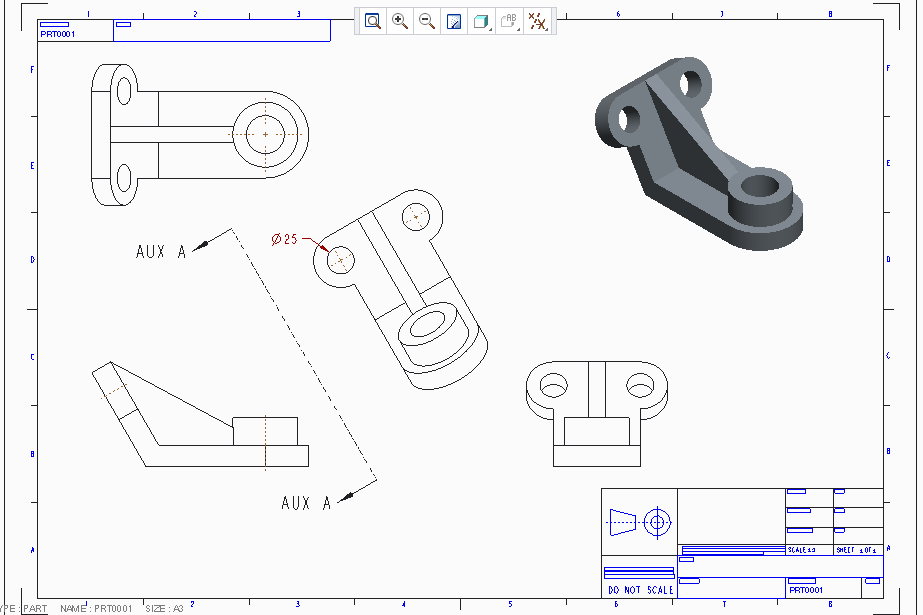
Task: Open the Display Style cube dropdown
Action: (x=482, y=22)
